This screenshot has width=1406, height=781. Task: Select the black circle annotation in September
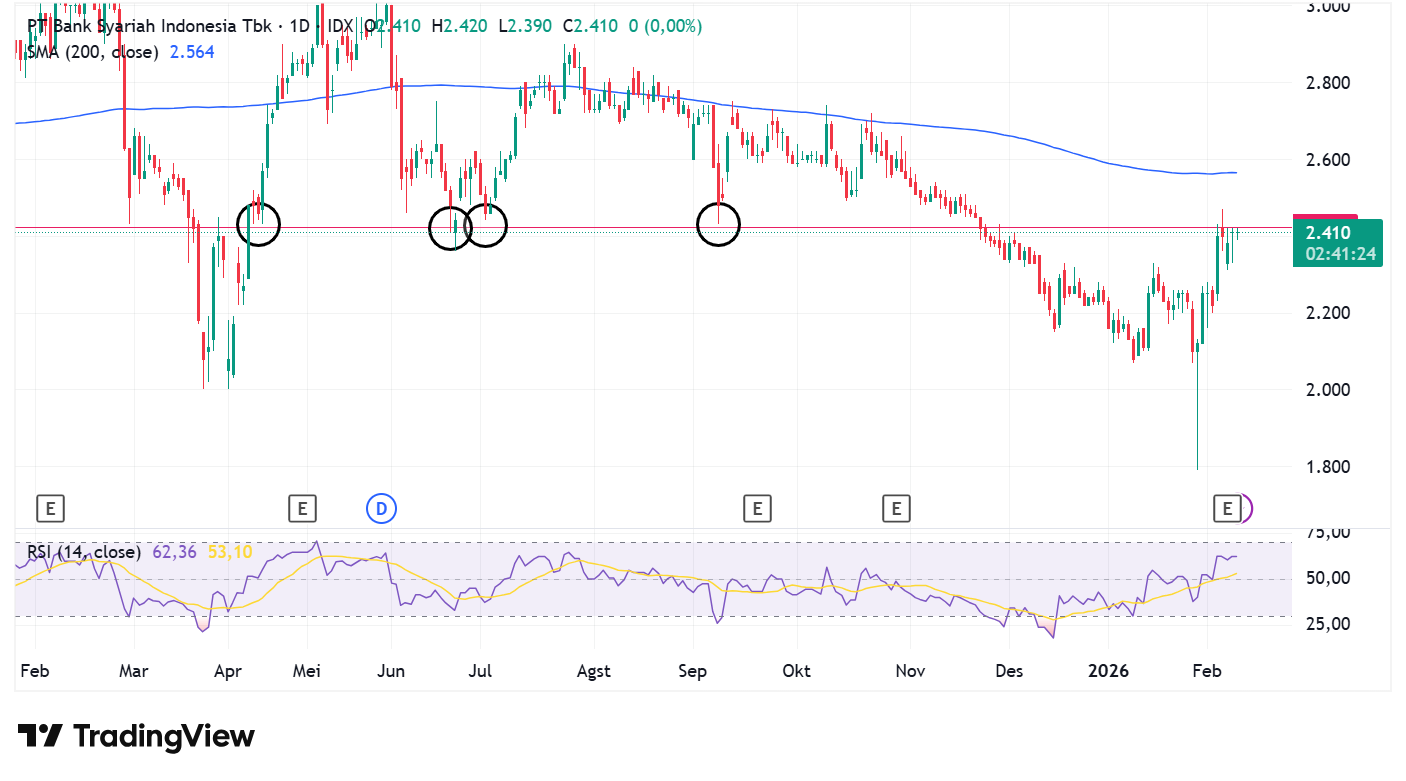coord(718,224)
